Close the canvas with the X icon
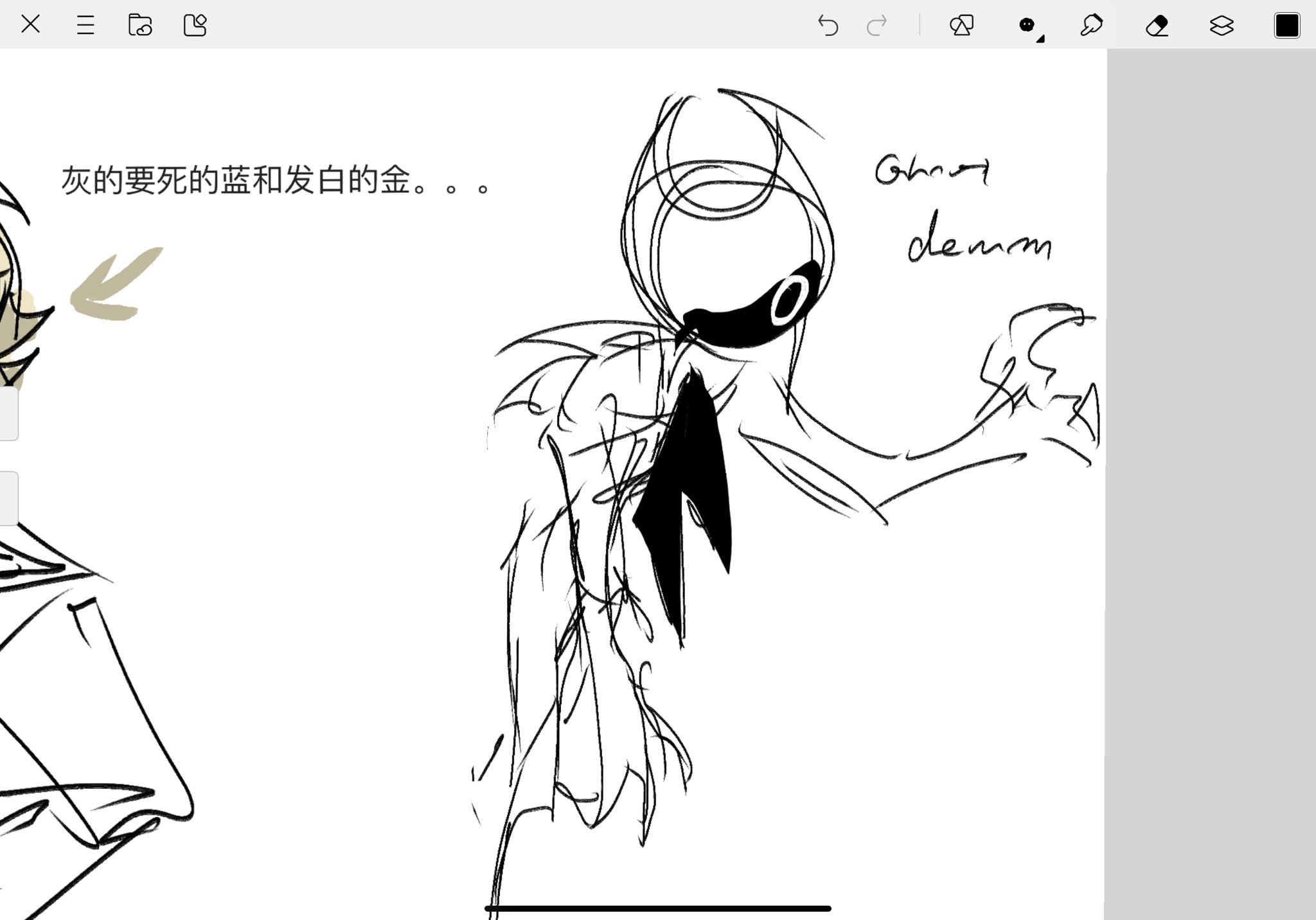This screenshot has width=1316, height=920. (x=30, y=25)
